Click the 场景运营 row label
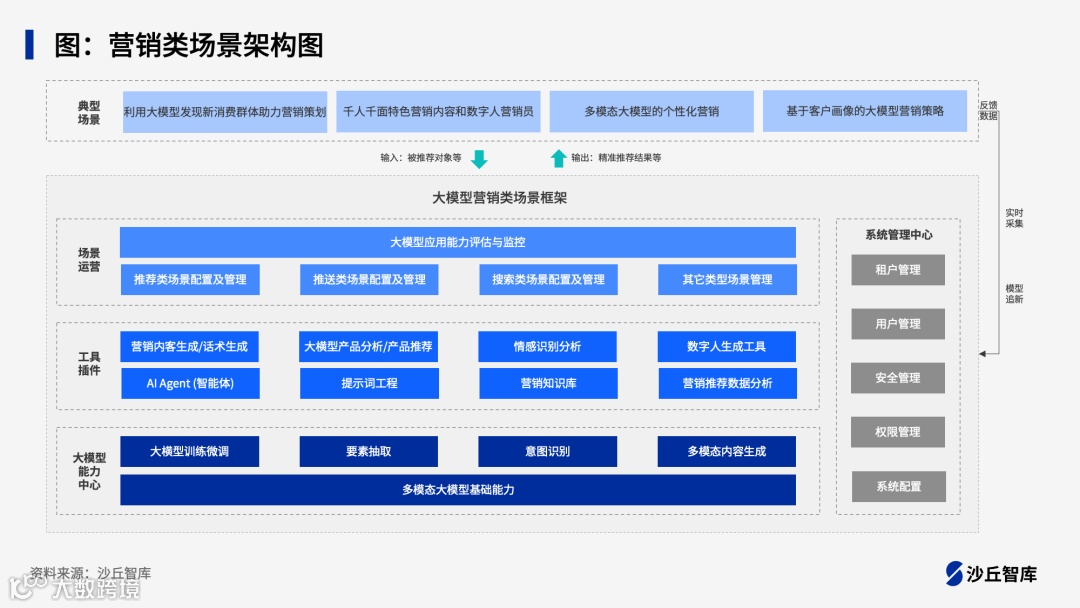1080x608 pixels. pyautogui.click(x=89, y=260)
